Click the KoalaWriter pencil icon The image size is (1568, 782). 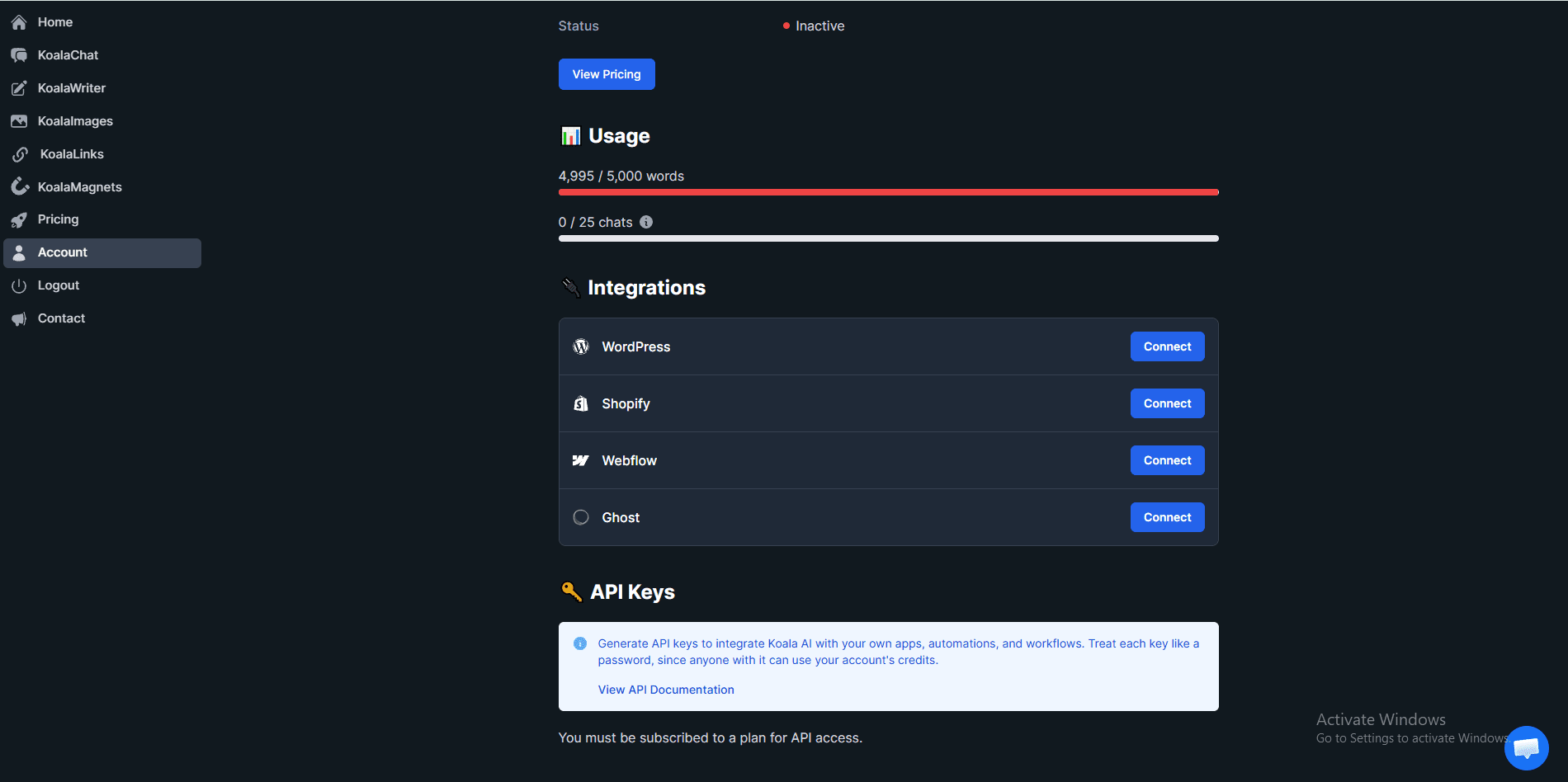pos(19,88)
